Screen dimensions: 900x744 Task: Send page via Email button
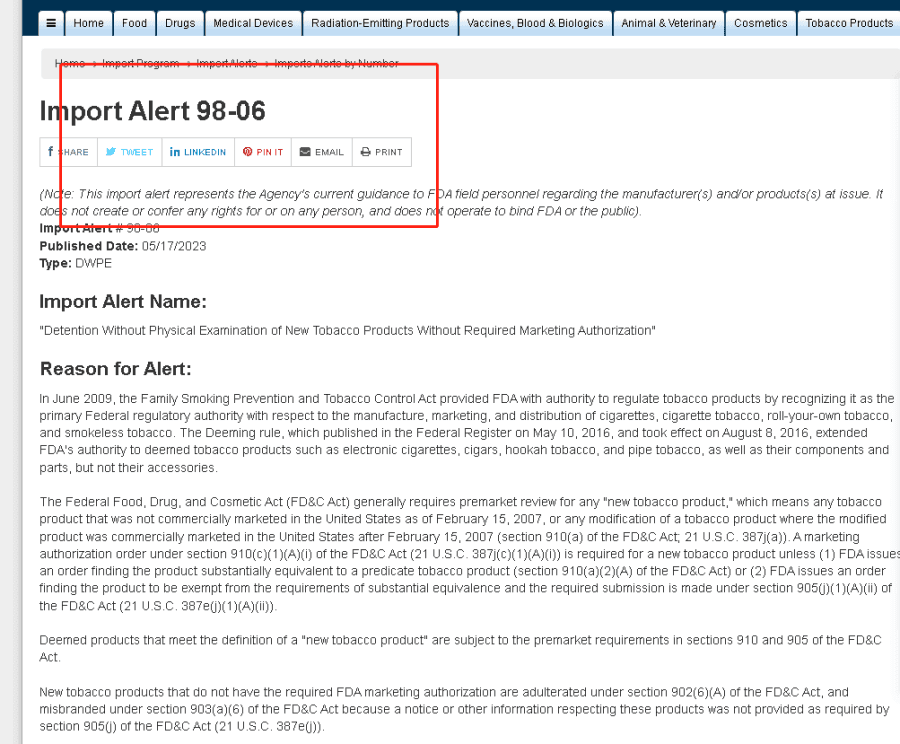pyautogui.click(x=321, y=152)
